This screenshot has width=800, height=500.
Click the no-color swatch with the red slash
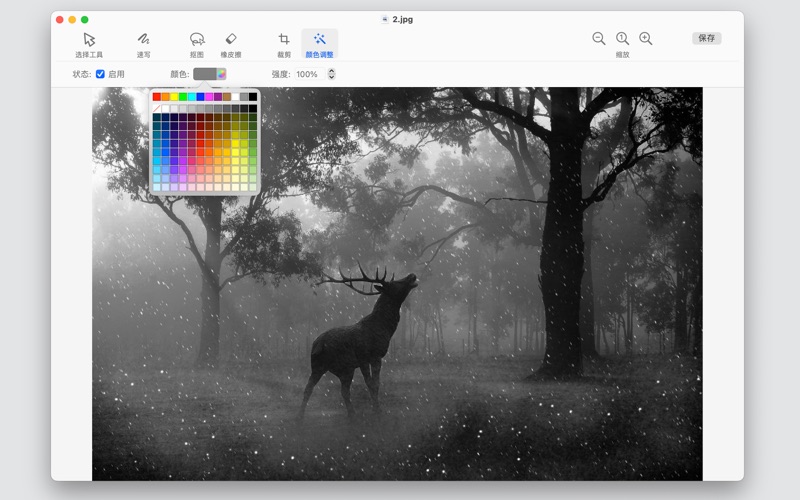click(157, 108)
